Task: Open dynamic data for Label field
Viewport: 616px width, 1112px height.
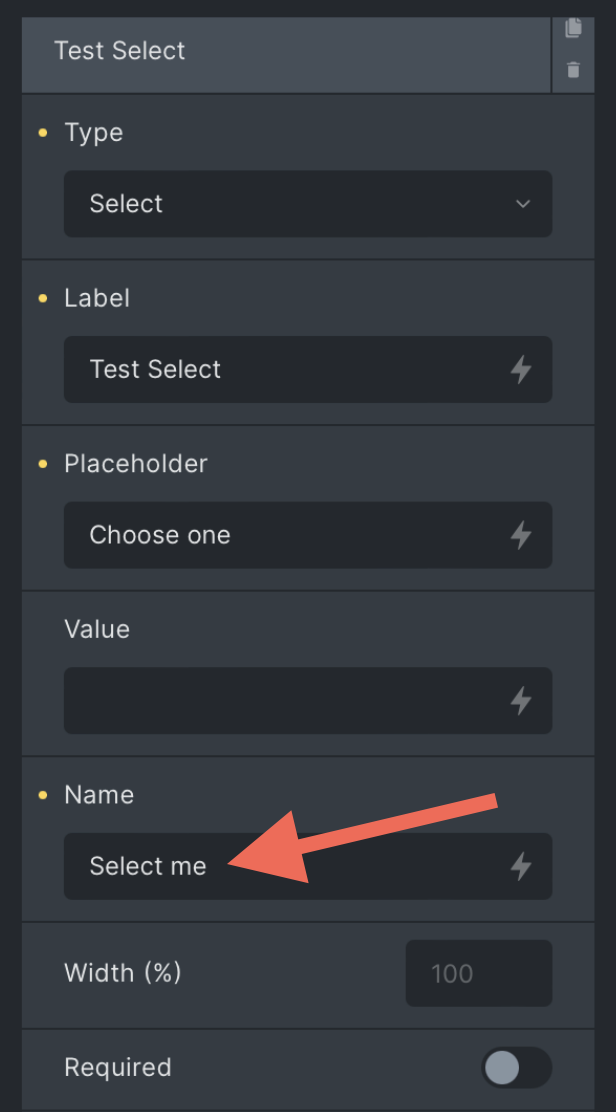Action: pos(521,369)
